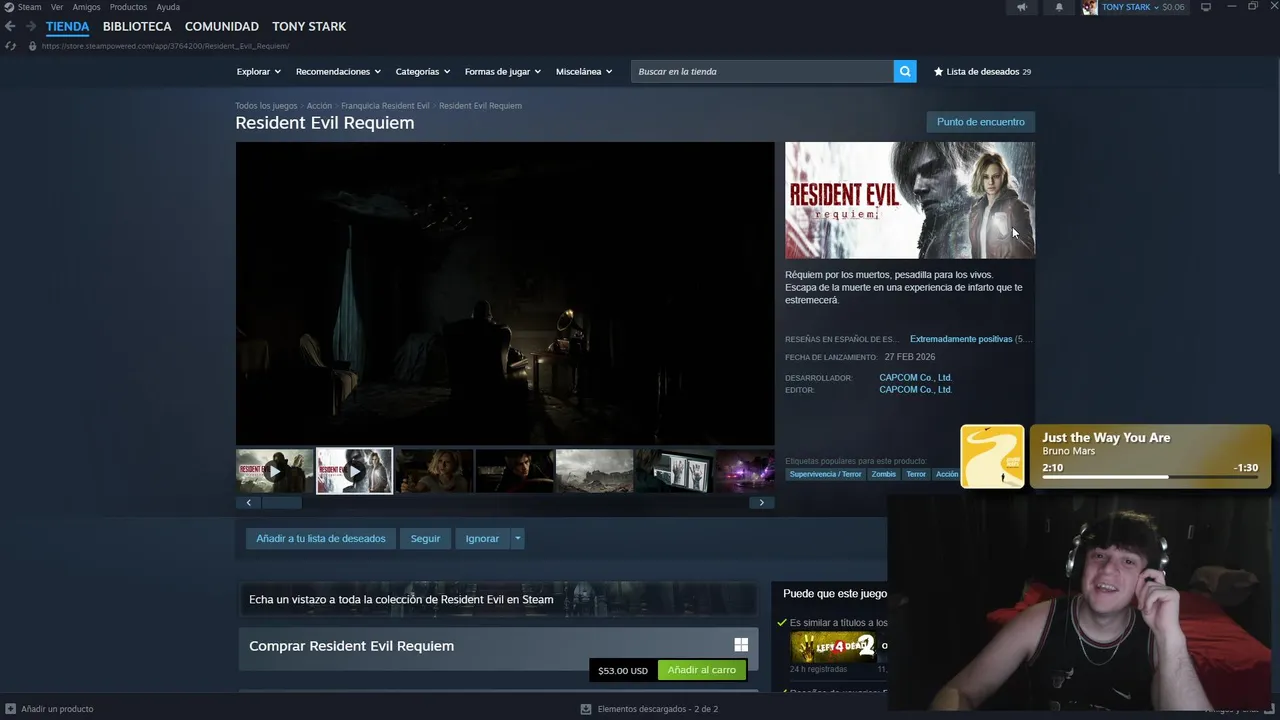
Task: Select the second highlighted trailer thumbnail
Action: click(355, 471)
